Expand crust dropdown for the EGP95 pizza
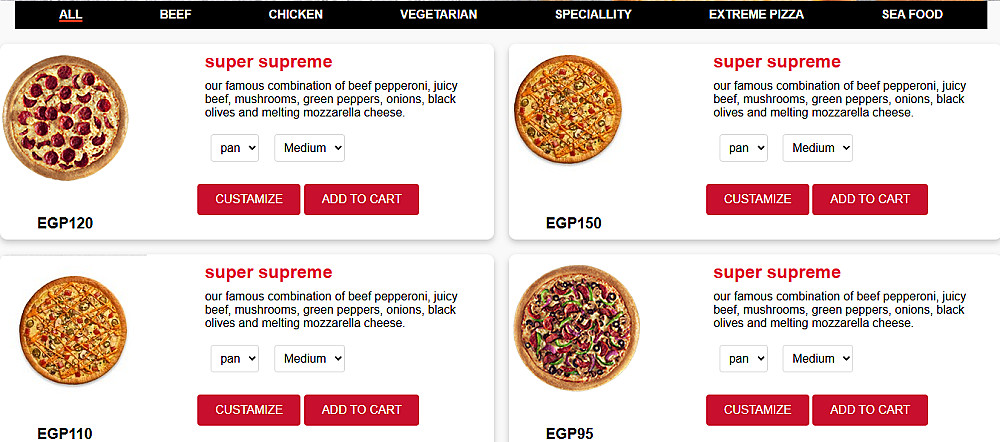 743,359
